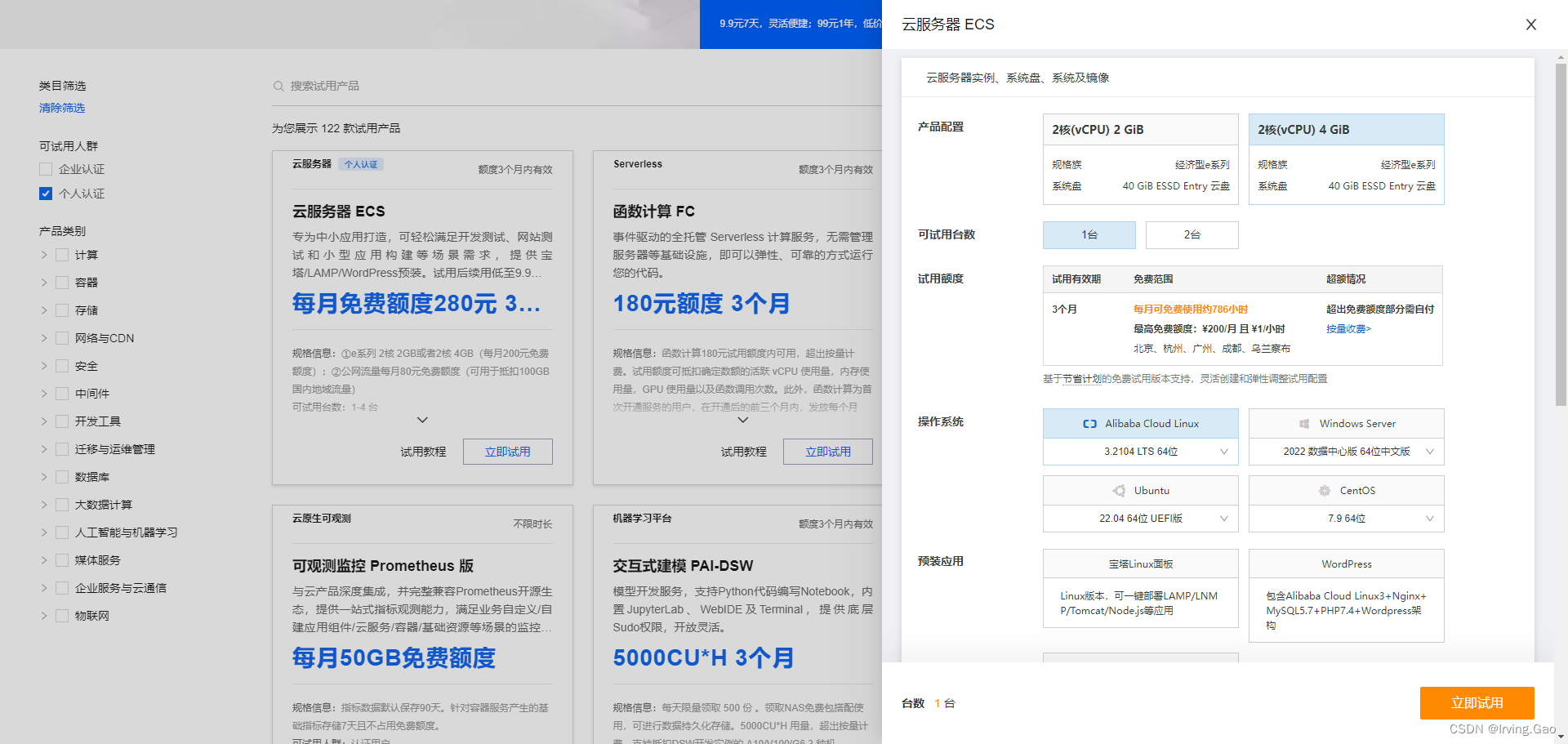The height and width of the screenshot is (744, 1568).
Task: Select the 2核(vCPU) 4 GiB configuration
Action: (1347, 159)
